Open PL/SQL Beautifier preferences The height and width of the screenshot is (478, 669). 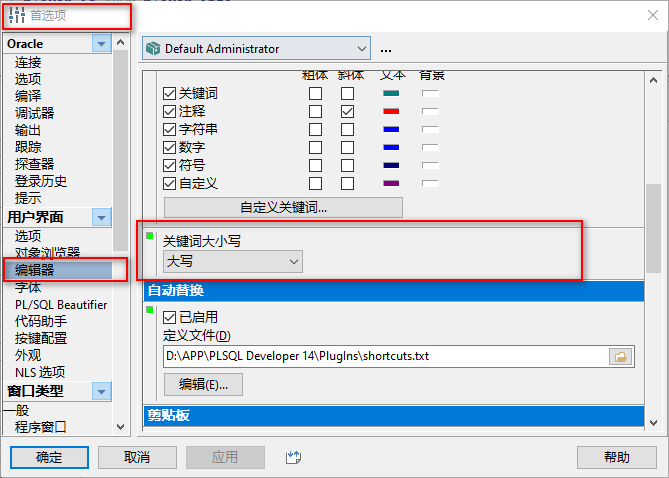pos(61,305)
